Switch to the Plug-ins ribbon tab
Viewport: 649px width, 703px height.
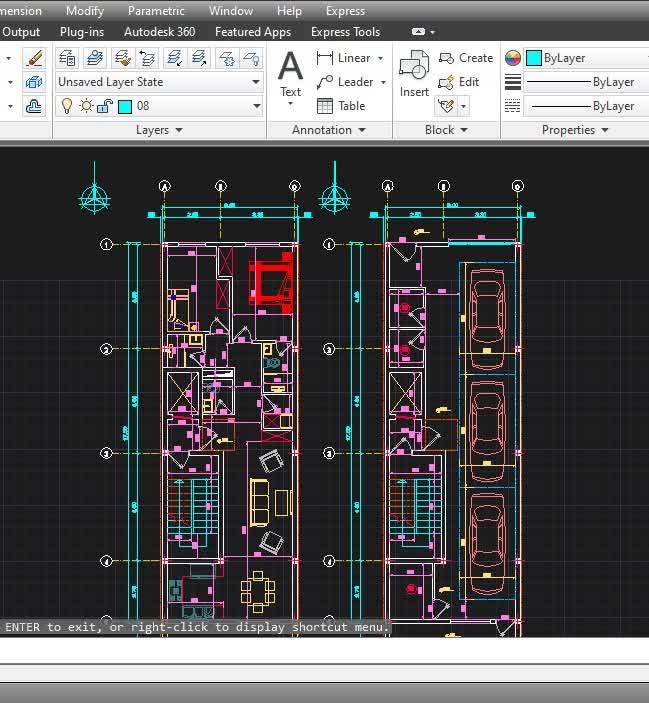pyautogui.click(x=82, y=32)
